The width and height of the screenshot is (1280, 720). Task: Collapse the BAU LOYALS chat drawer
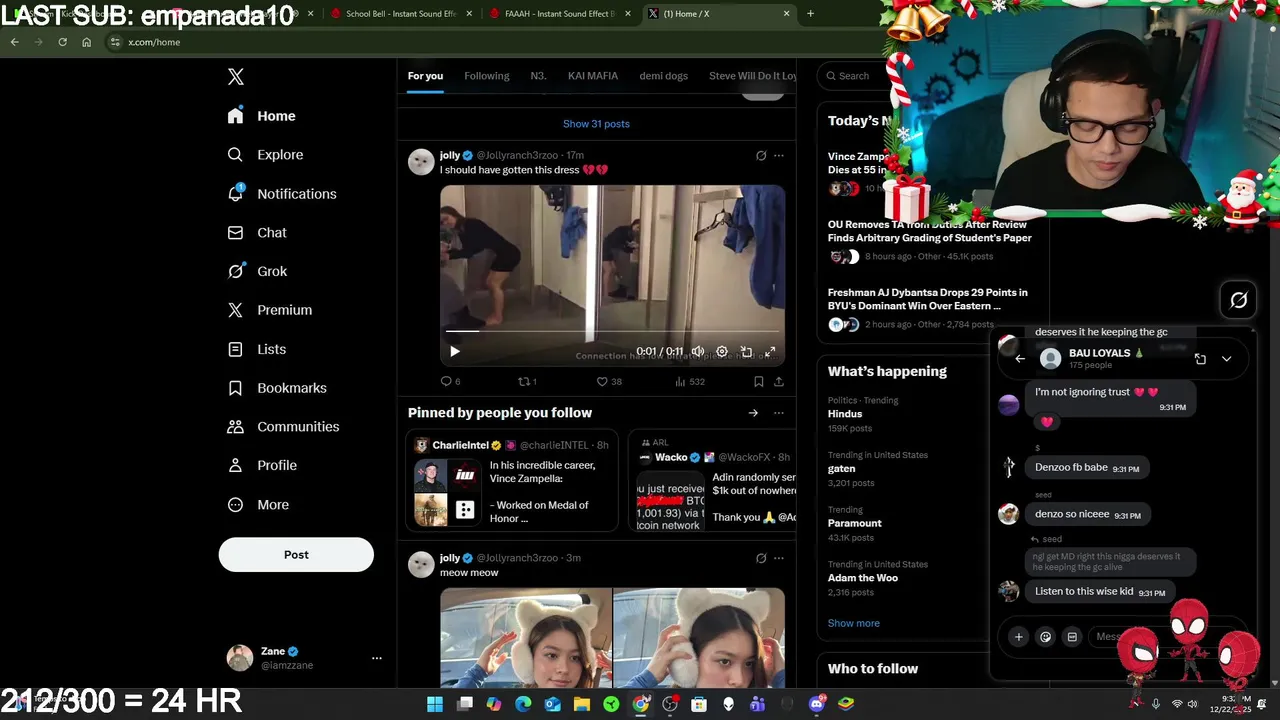point(1226,359)
